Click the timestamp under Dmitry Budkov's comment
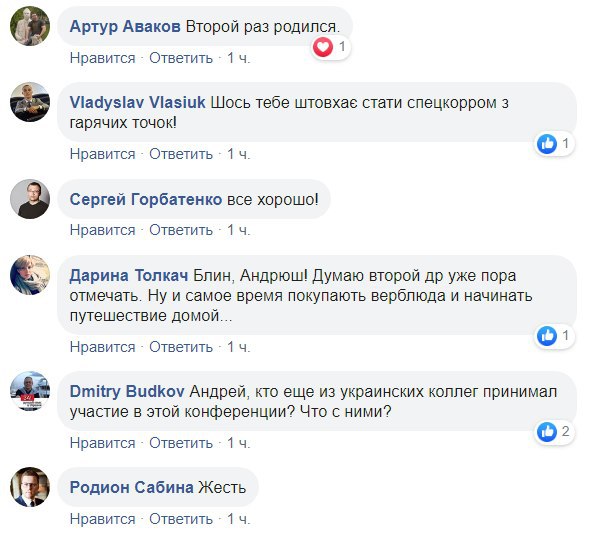 238,442
